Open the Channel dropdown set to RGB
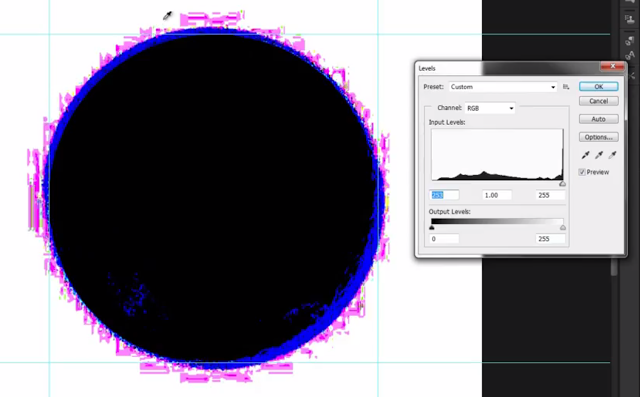Viewport: 640px width, 397px height. 490,108
